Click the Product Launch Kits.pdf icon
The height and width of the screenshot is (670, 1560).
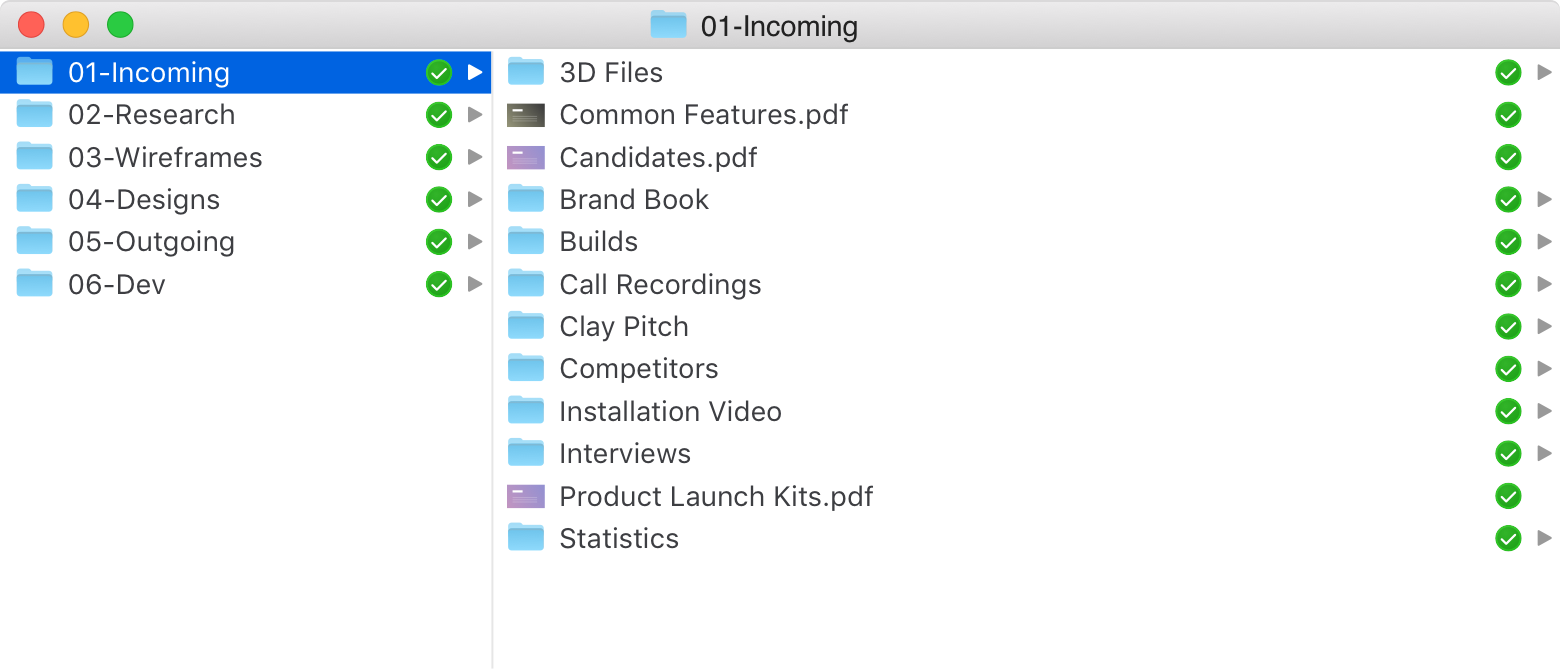[526, 496]
